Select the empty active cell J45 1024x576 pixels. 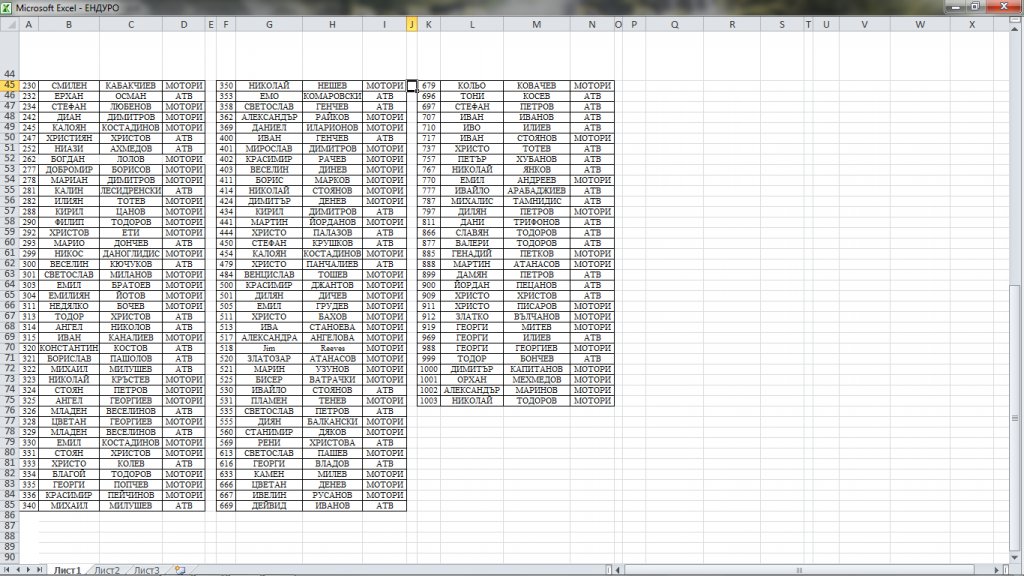click(411, 85)
